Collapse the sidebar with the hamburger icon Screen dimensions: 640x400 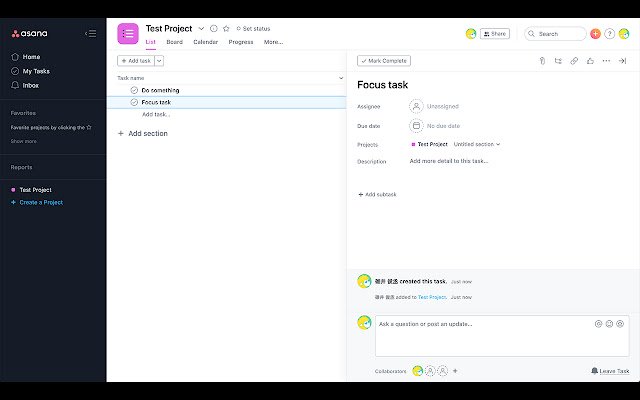pos(91,33)
